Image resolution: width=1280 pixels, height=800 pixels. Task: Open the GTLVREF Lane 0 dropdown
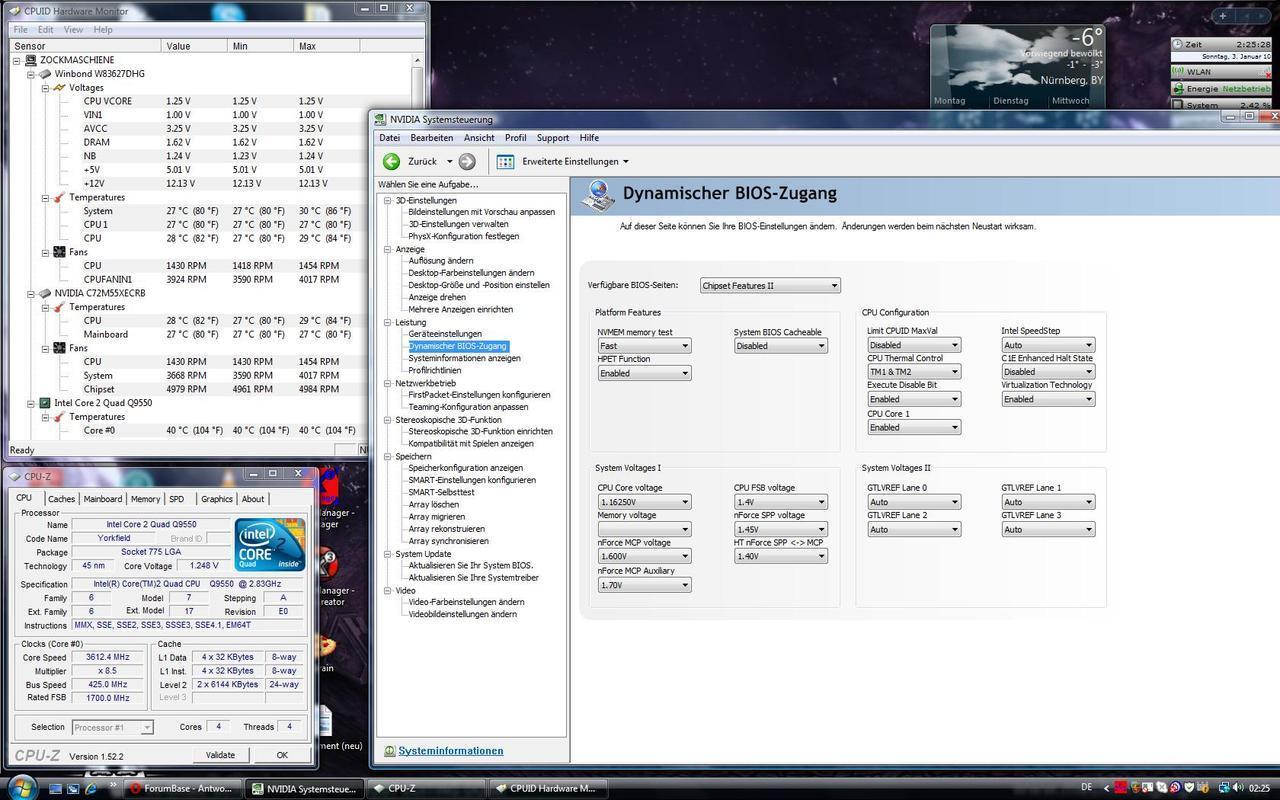click(914, 502)
